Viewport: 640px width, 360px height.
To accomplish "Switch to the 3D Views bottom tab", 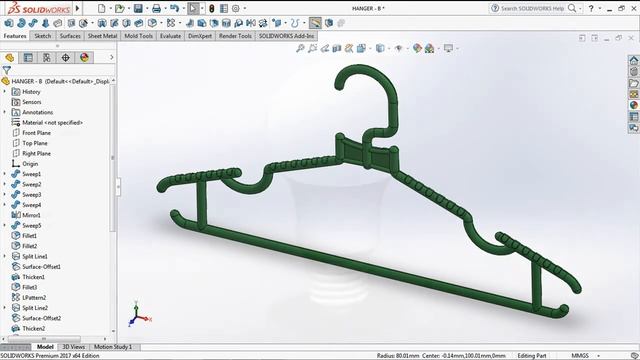I will [73, 347].
